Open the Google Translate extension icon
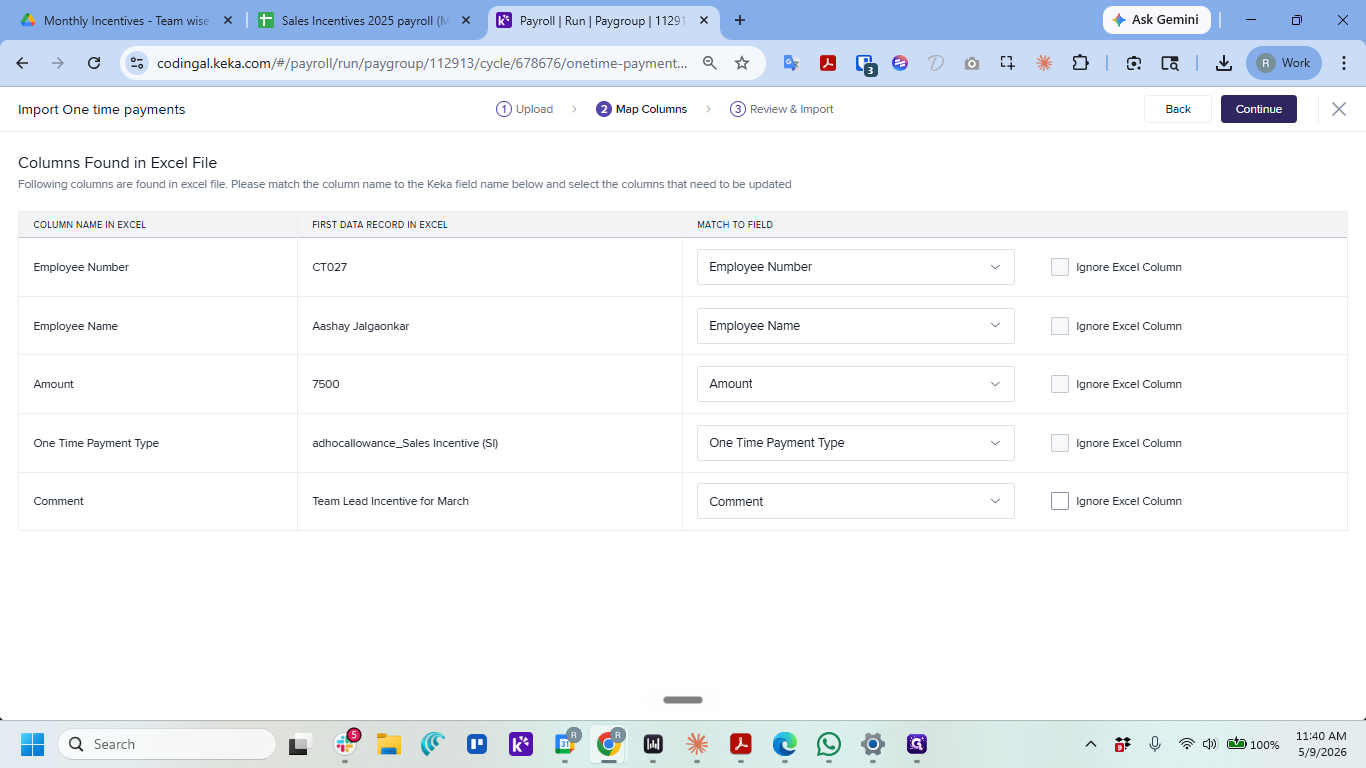The width and height of the screenshot is (1366, 768). [791, 63]
